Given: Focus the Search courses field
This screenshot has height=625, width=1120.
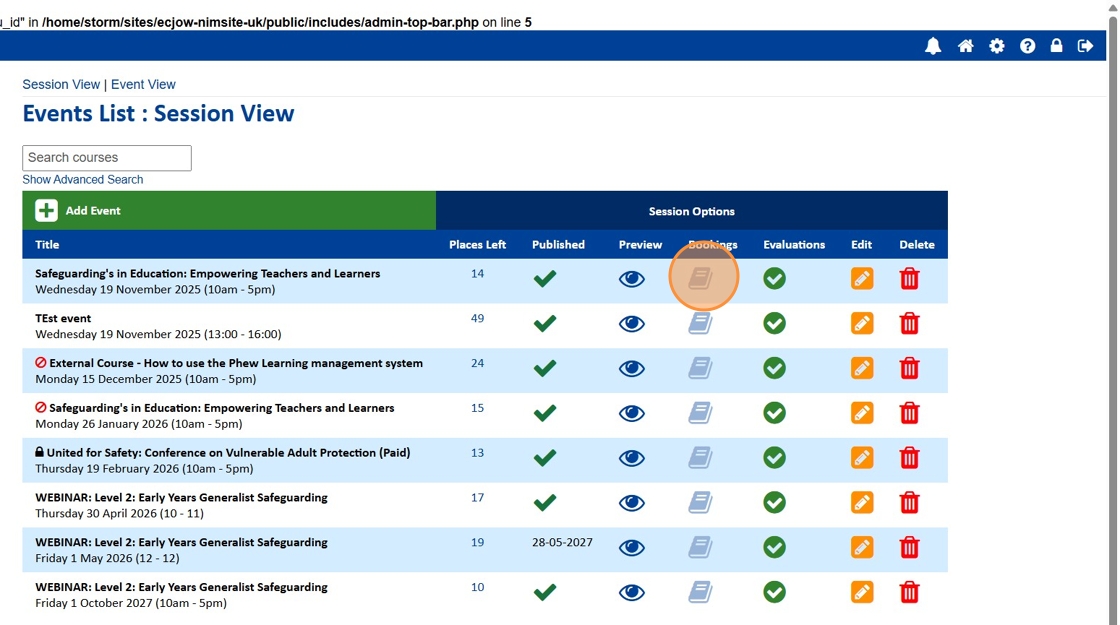Looking at the screenshot, I should [107, 158].
